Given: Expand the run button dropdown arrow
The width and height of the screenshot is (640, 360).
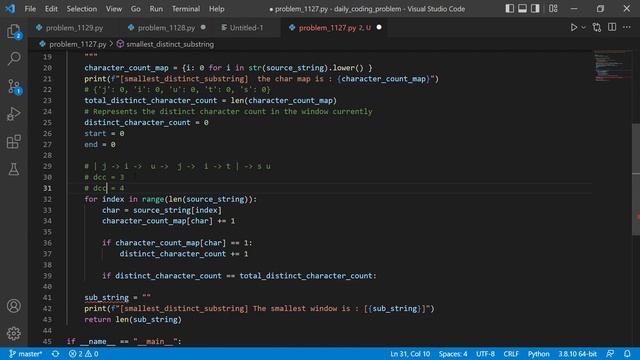Looking at the screenshot, I should (583, 27).
